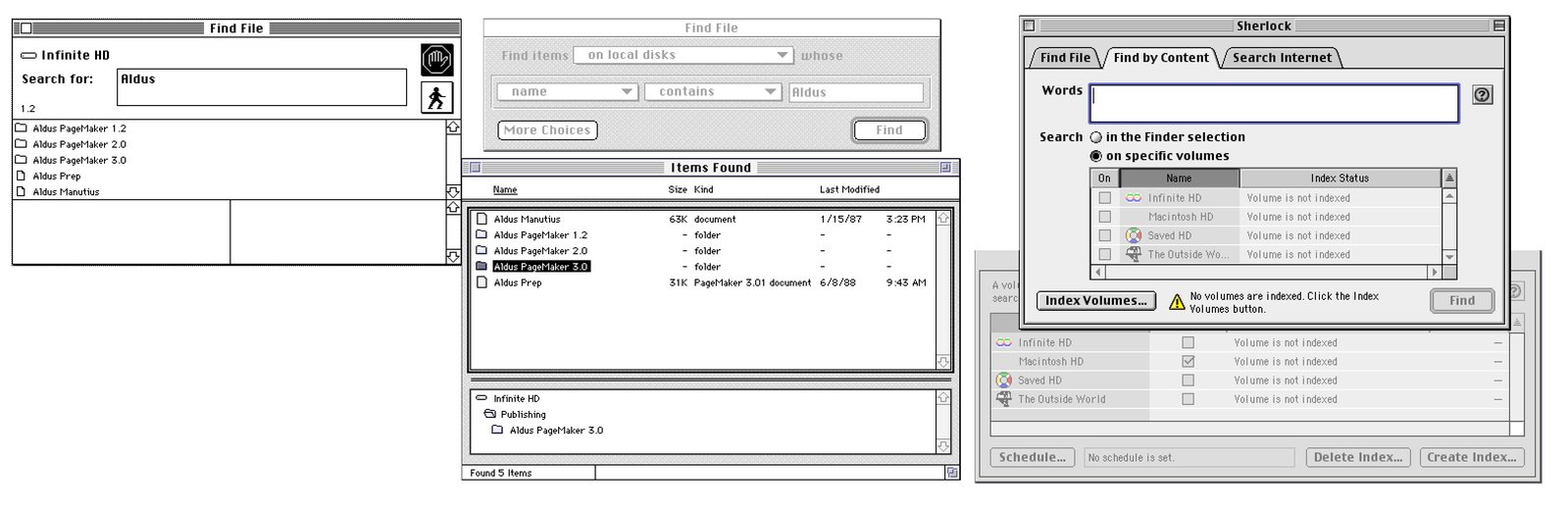The height and width of the screenshot is (510, 1568).
Task: Check the Infinite HD checkbox in Sherlock's volume list
Action: 1105,198
